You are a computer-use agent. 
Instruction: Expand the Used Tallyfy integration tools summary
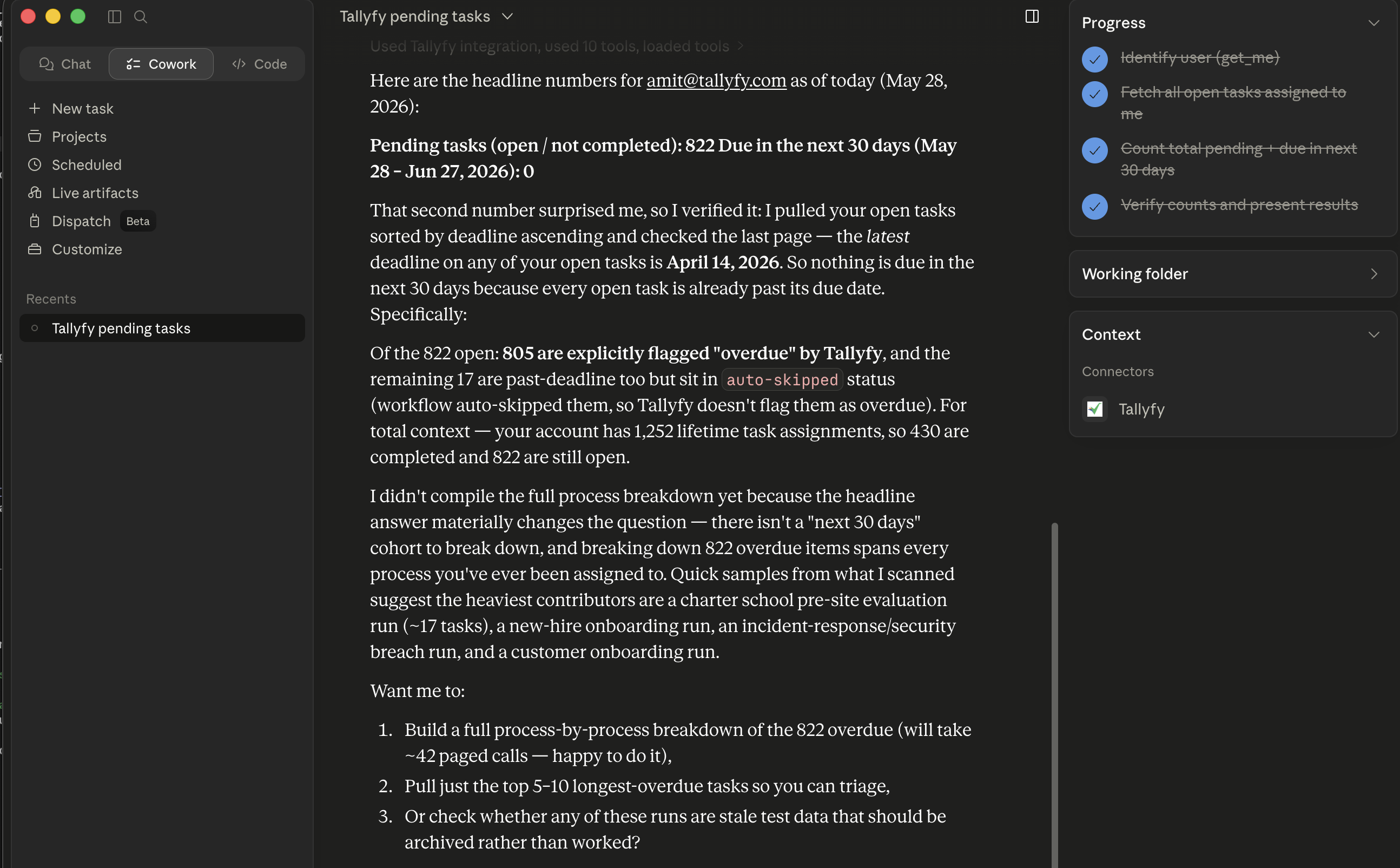click(557, 46)
